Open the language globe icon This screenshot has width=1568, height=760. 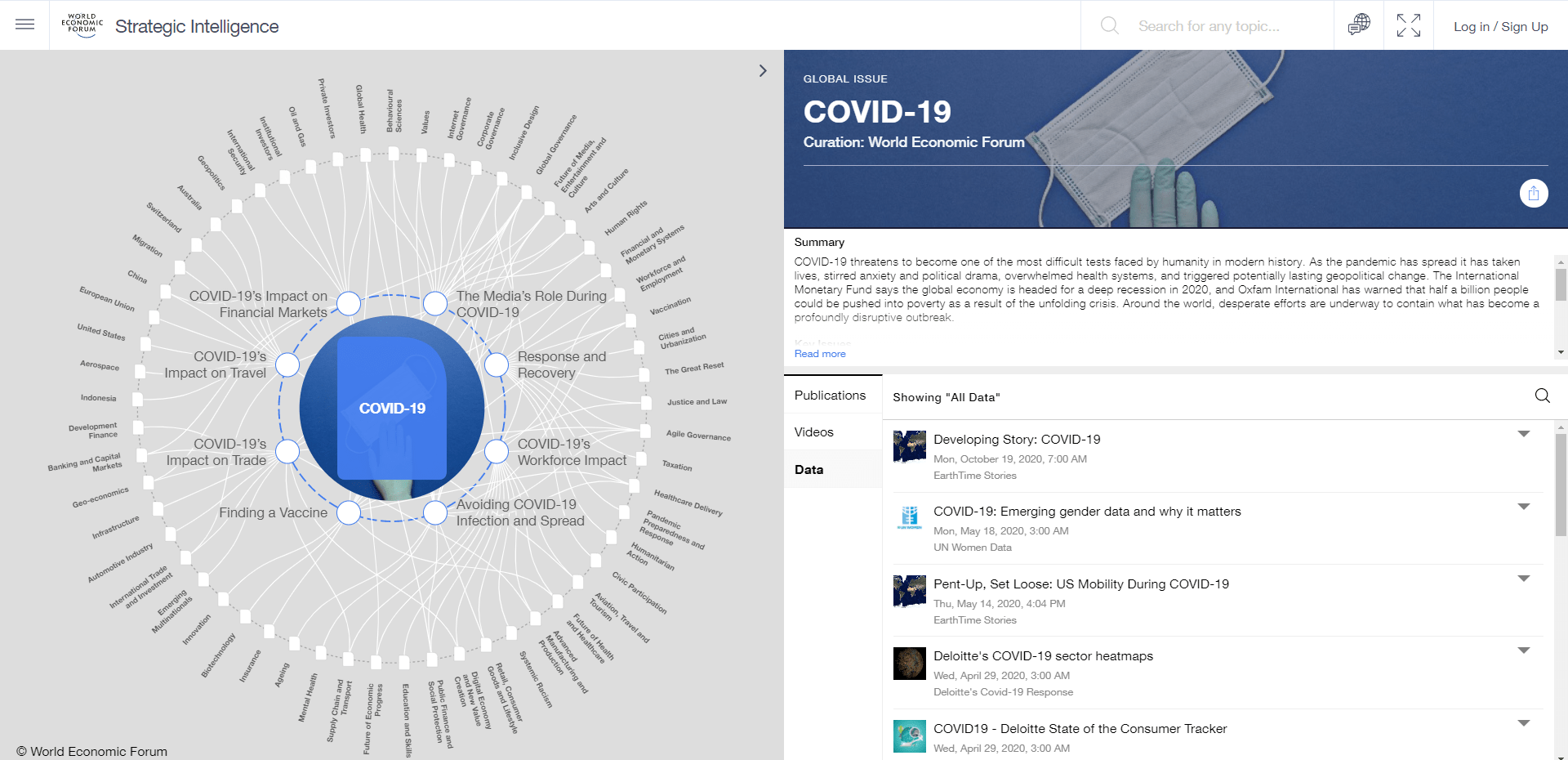pos(1359,25)
